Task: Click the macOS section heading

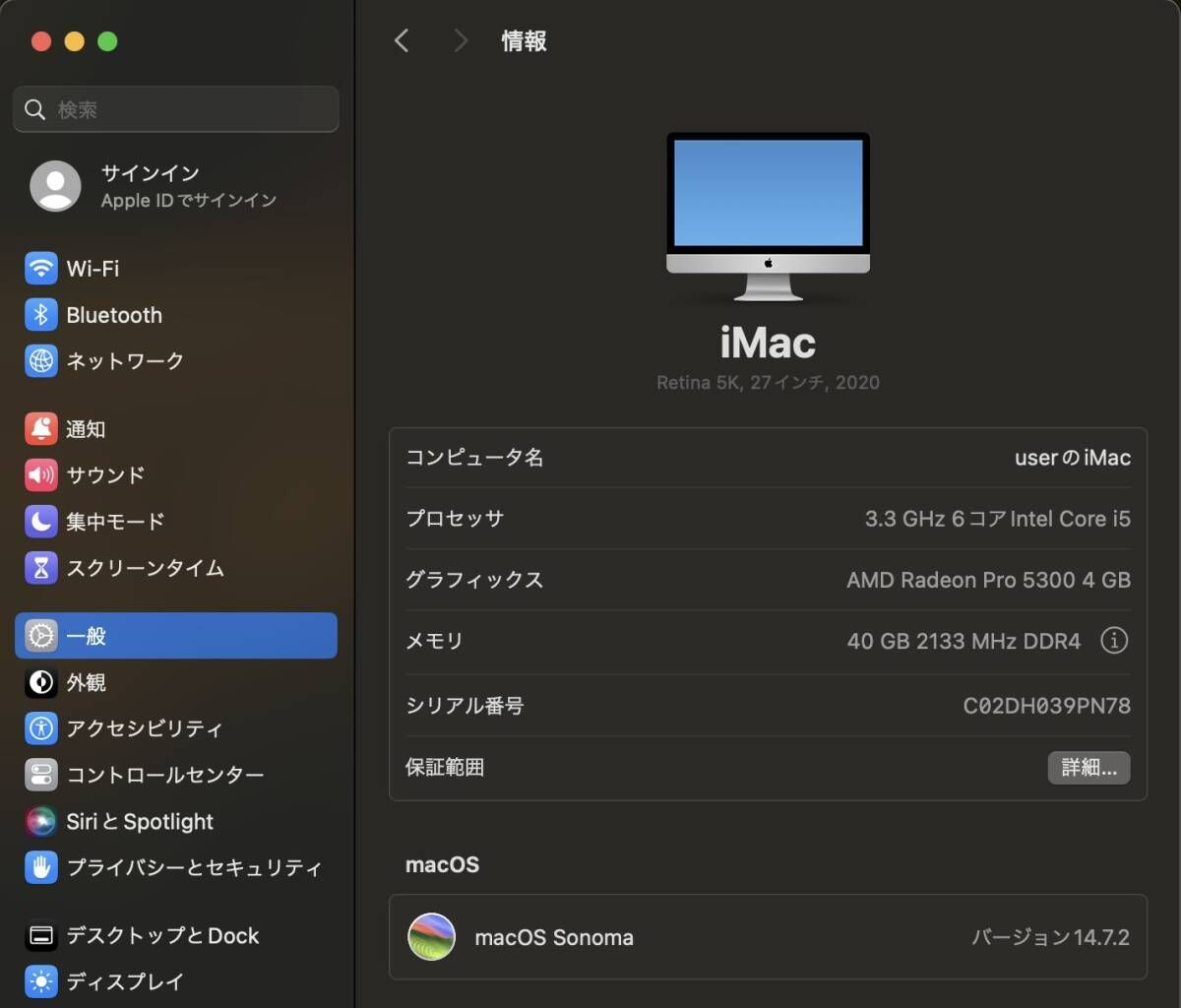Action: [x=442, y=865]
